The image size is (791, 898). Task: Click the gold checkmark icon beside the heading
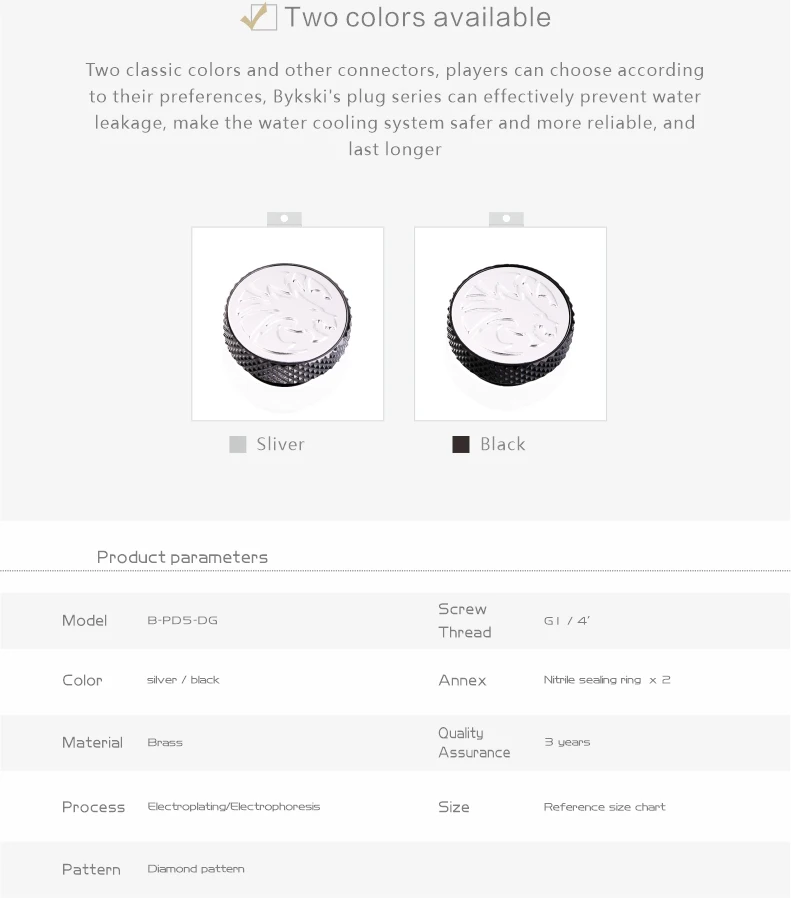259,17
